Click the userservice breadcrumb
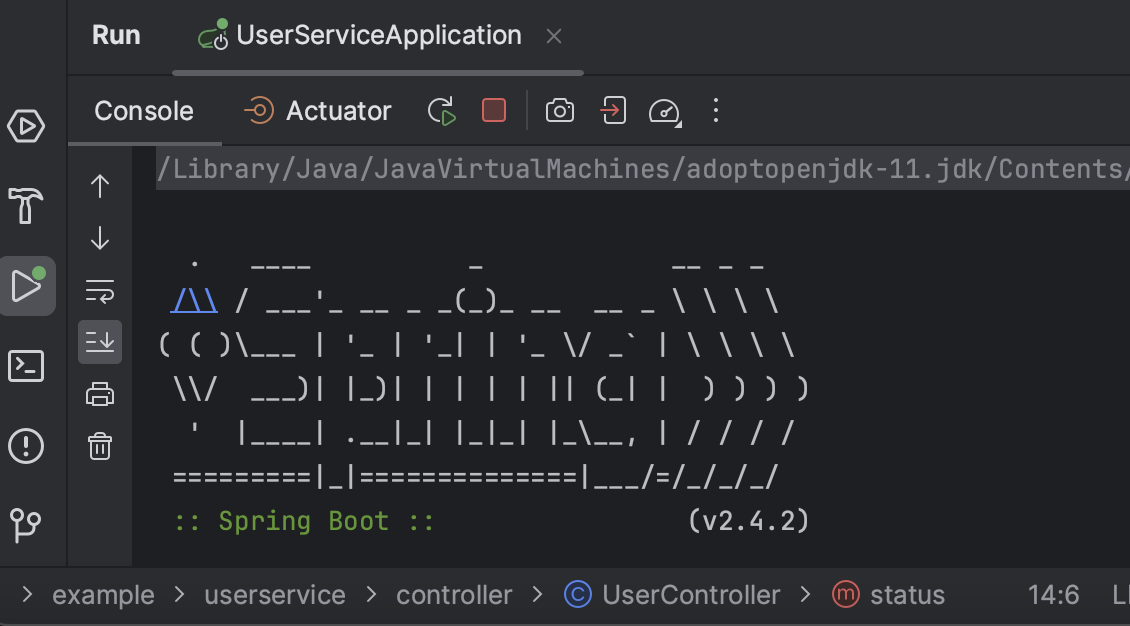 pyautogui.click(x=275, y=595)
